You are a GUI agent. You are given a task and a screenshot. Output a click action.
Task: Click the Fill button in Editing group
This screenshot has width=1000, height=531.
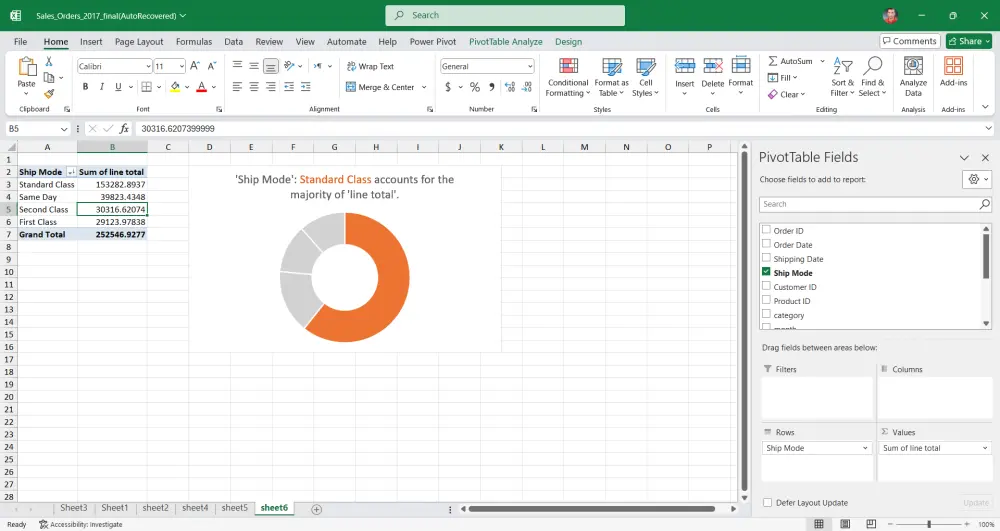pyautogui.click(x=783, y=78)
